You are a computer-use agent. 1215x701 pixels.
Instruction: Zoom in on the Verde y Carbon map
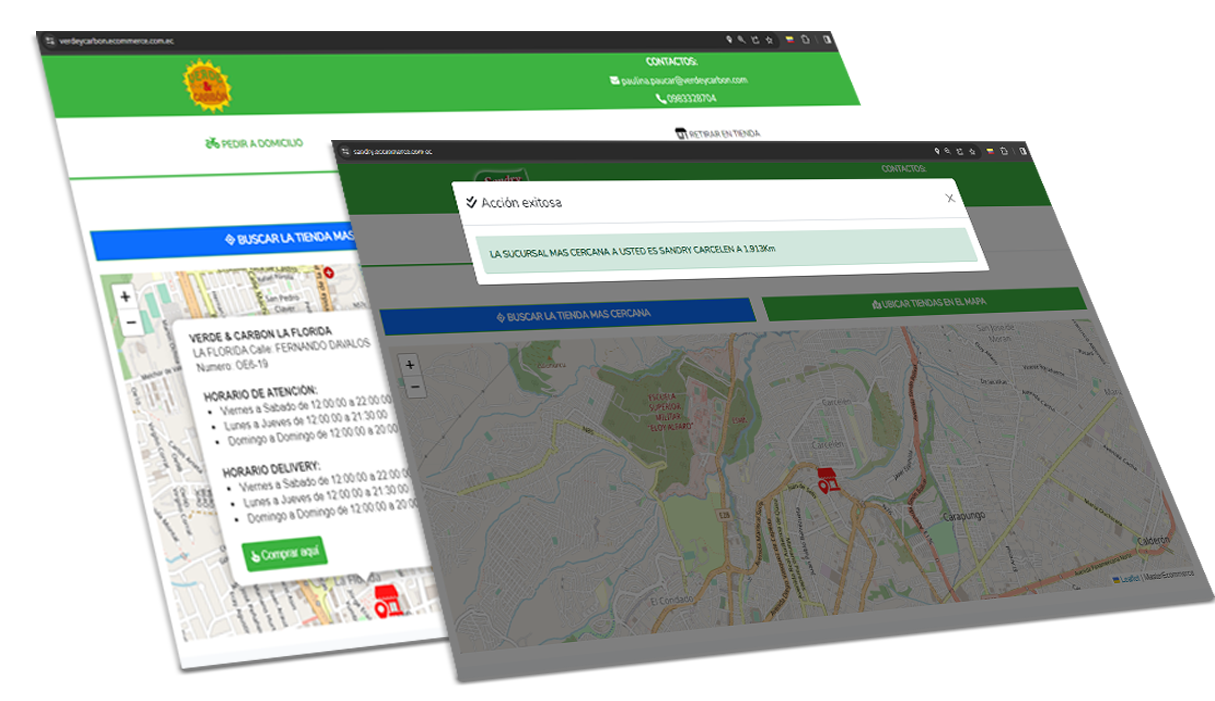(x=125, y=297)
